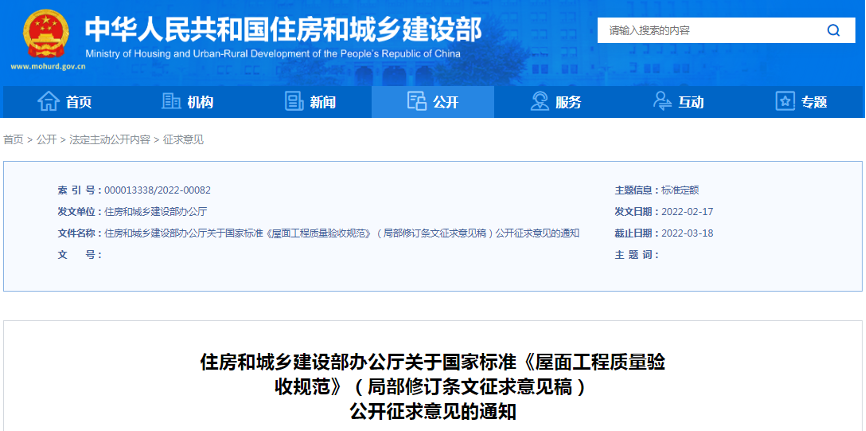Click the bold article headline
Screen dimensions: 866x431
[x=432, y=387]
